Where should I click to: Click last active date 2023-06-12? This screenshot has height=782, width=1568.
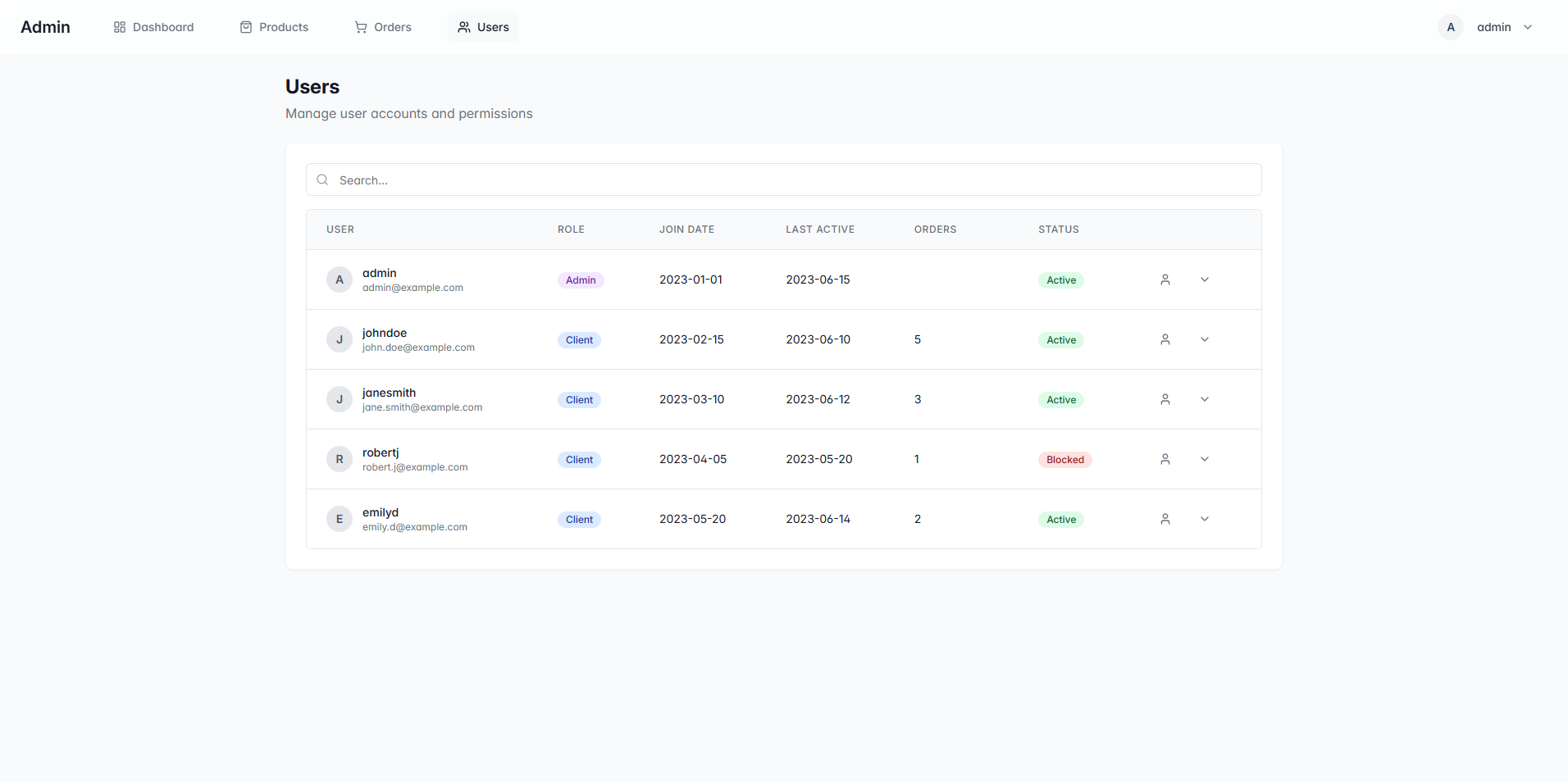click(818, 399)
